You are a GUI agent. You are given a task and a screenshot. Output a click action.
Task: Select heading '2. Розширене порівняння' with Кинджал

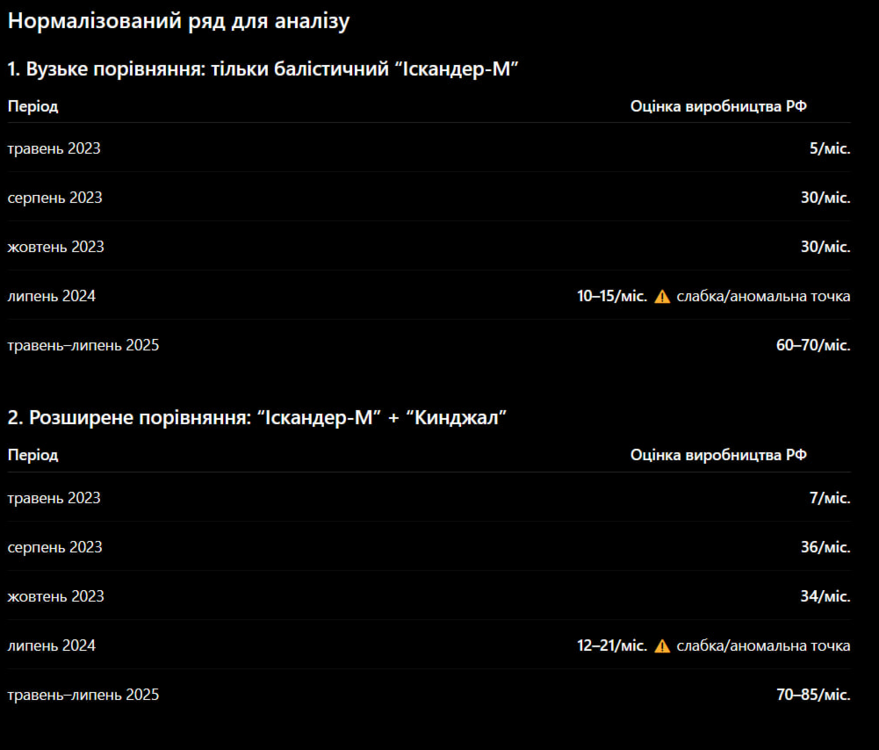click(257, 418)
